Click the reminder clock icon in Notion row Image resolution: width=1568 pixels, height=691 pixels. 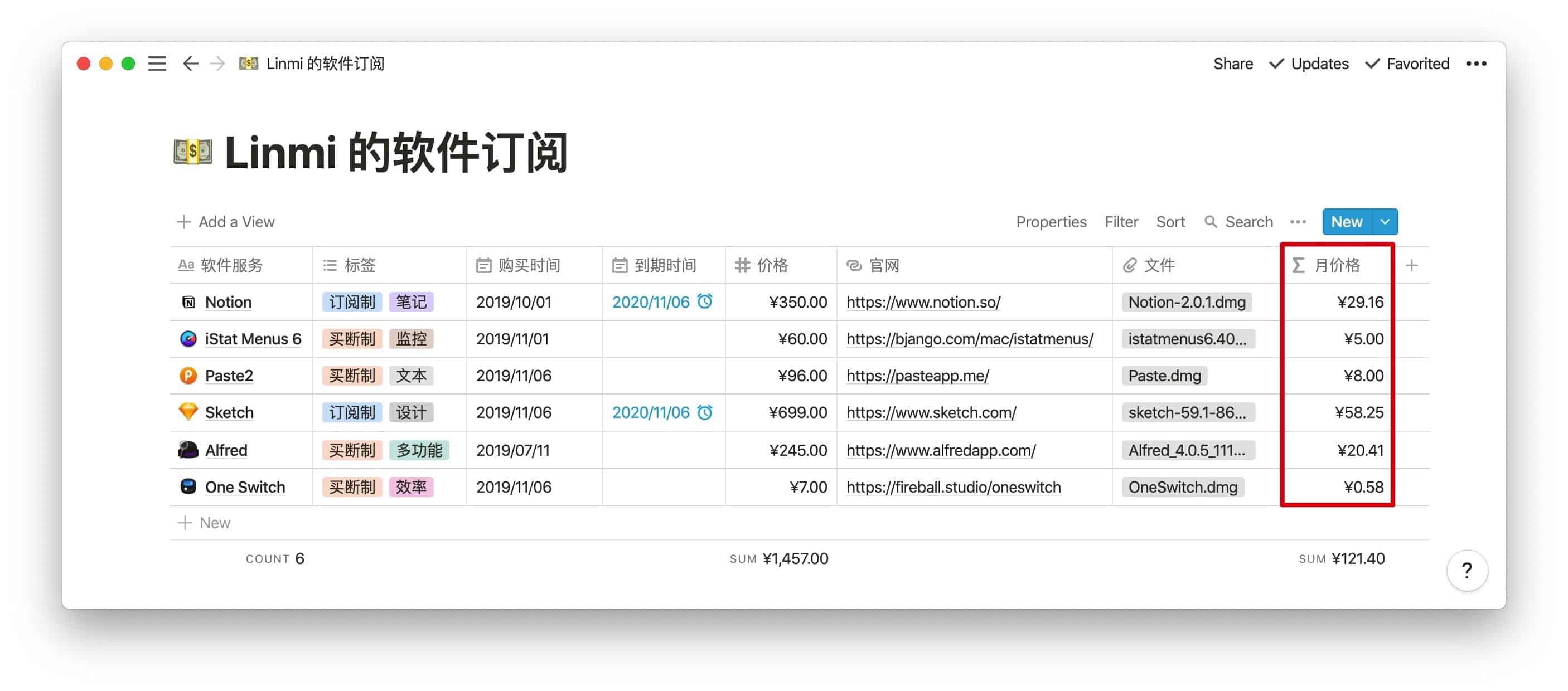click(x=705, y=301)
